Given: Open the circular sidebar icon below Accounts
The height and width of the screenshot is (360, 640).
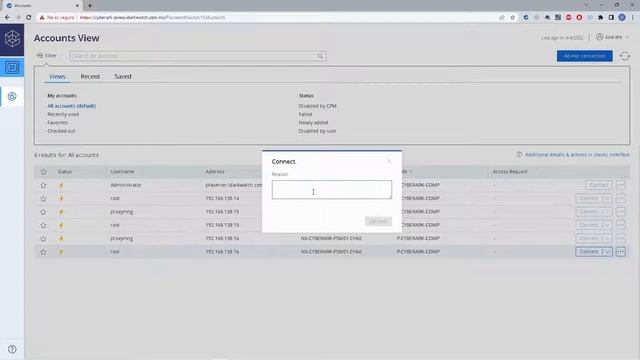Looking at the screenshot, I should pyautogui.click(x=12, y=97).
